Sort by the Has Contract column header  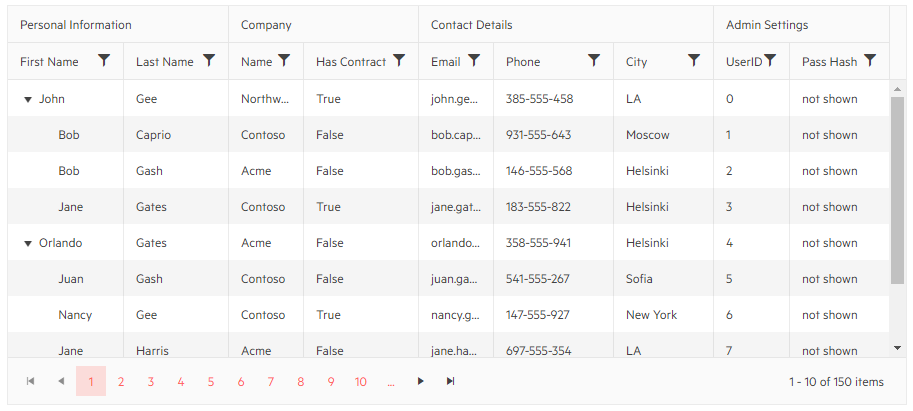pyautogui.click(x=350, y=62)
